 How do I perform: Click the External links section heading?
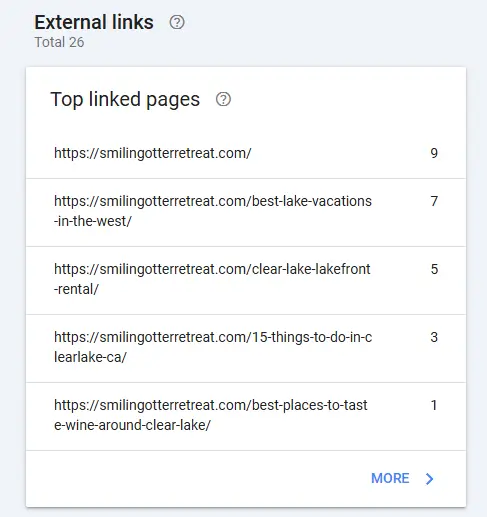94,22
